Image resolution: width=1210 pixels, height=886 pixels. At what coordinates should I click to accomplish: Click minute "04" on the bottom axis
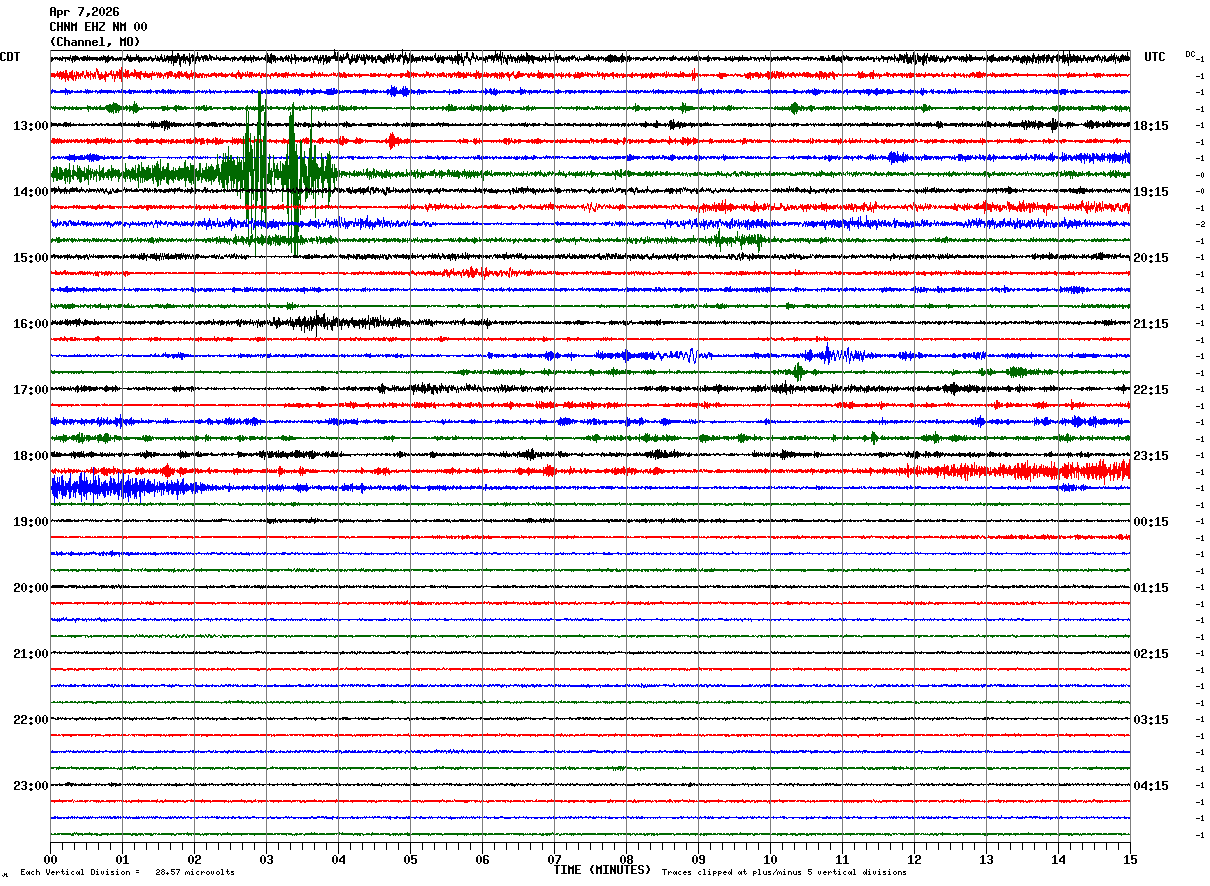(x=338, y=859)
